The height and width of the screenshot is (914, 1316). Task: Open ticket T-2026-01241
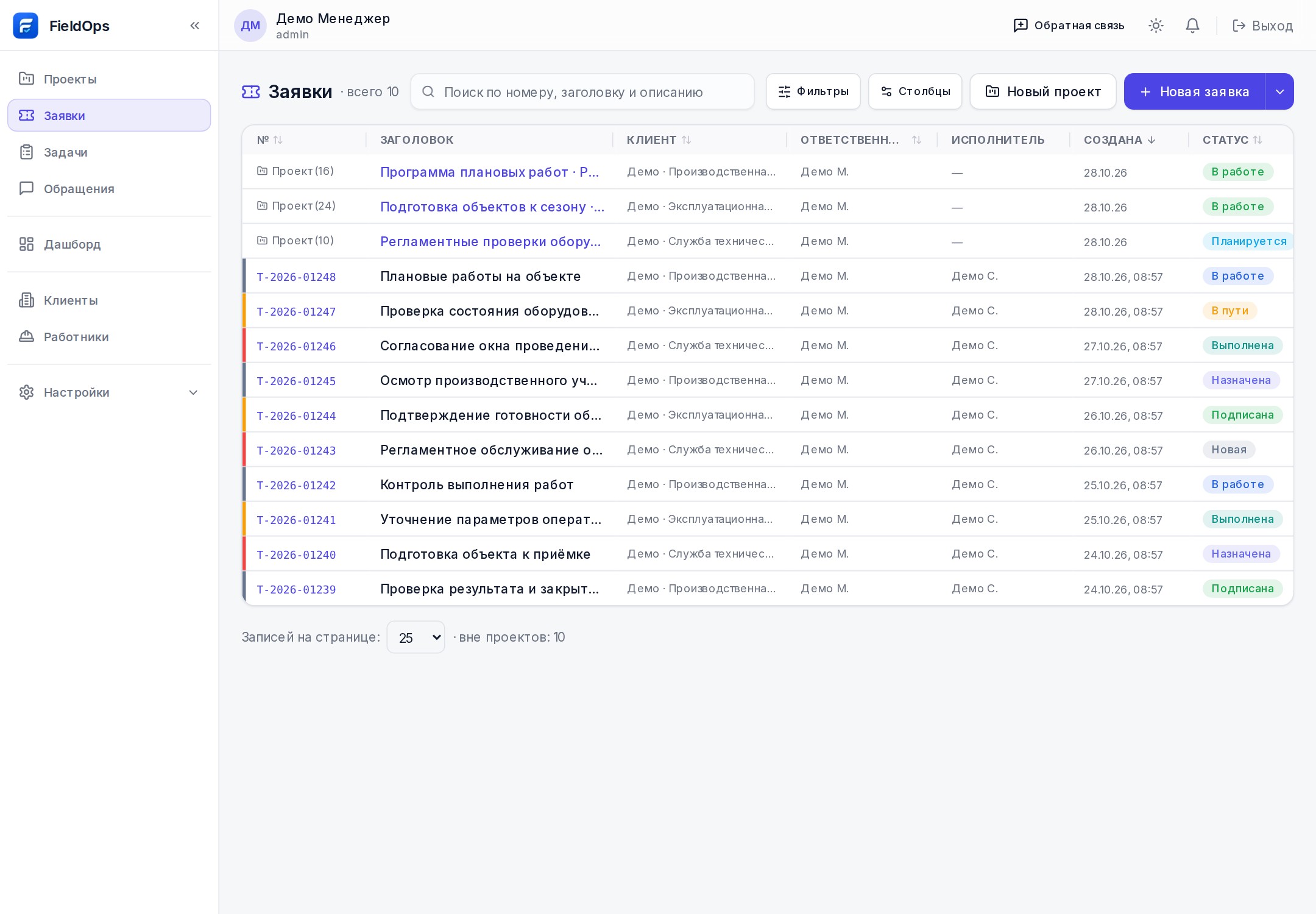(x=296, y=520)
